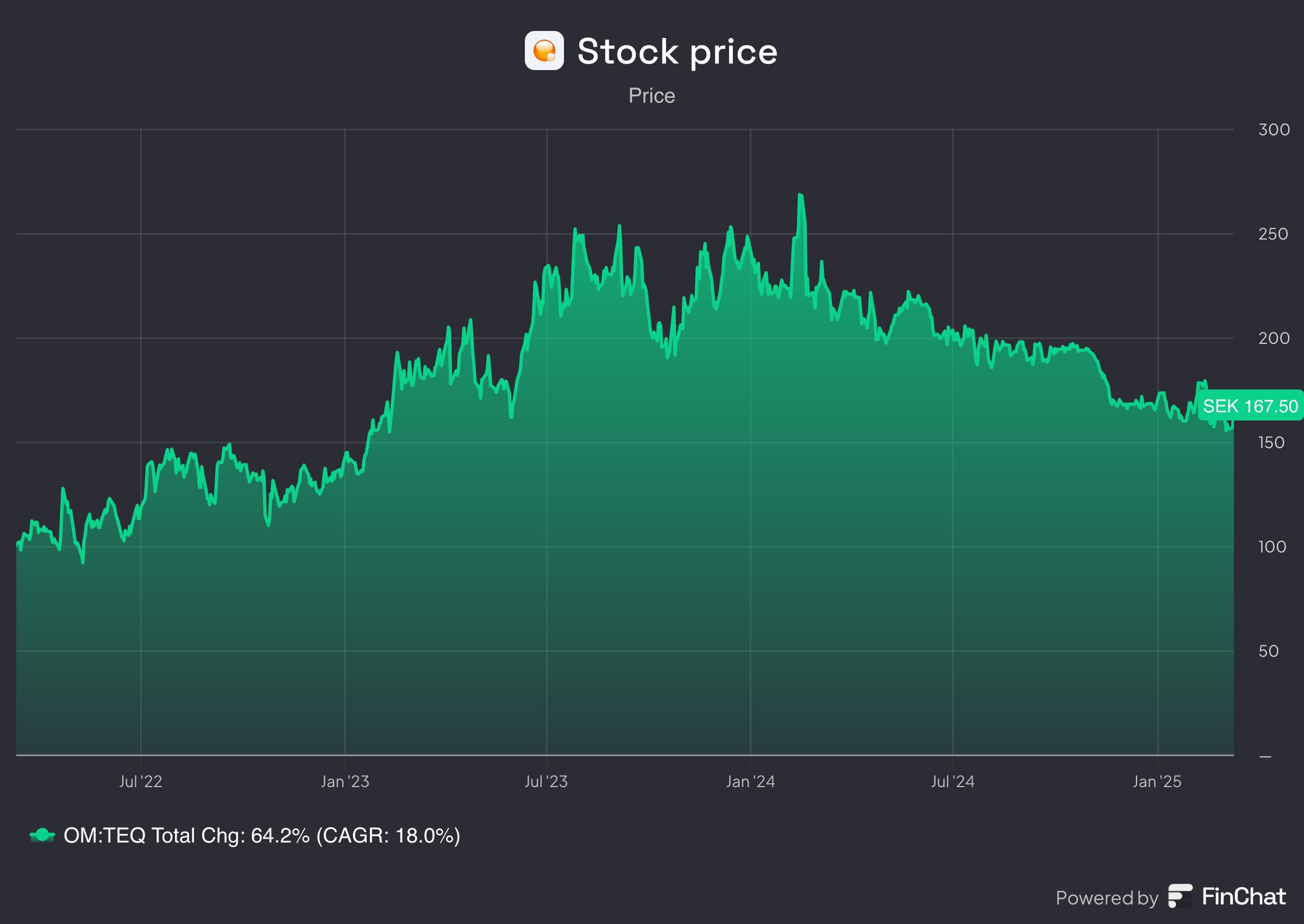Viewport: 1304px width, 924px height.
Task: Click the green OM:TEQ legend marker
Action: pyautogui.click(x=42, y=835)
